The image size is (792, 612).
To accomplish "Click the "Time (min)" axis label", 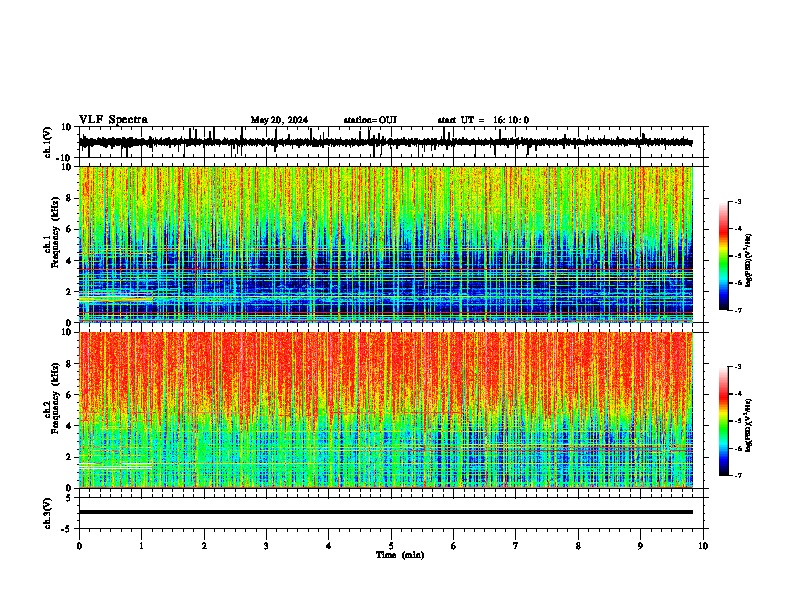I will click(x=400, y=555).
